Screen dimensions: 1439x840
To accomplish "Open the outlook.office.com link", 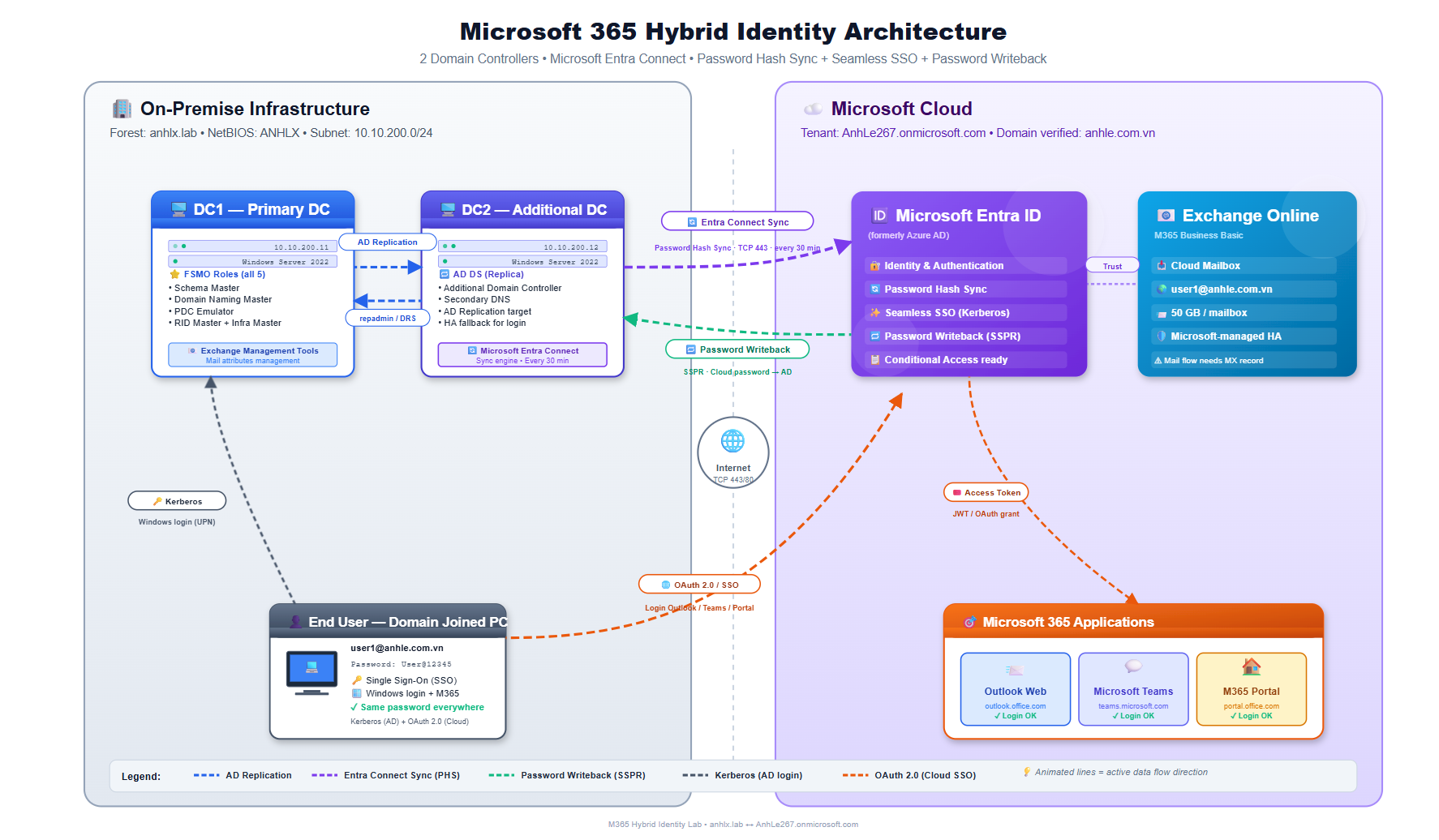I will (1016, 706).
